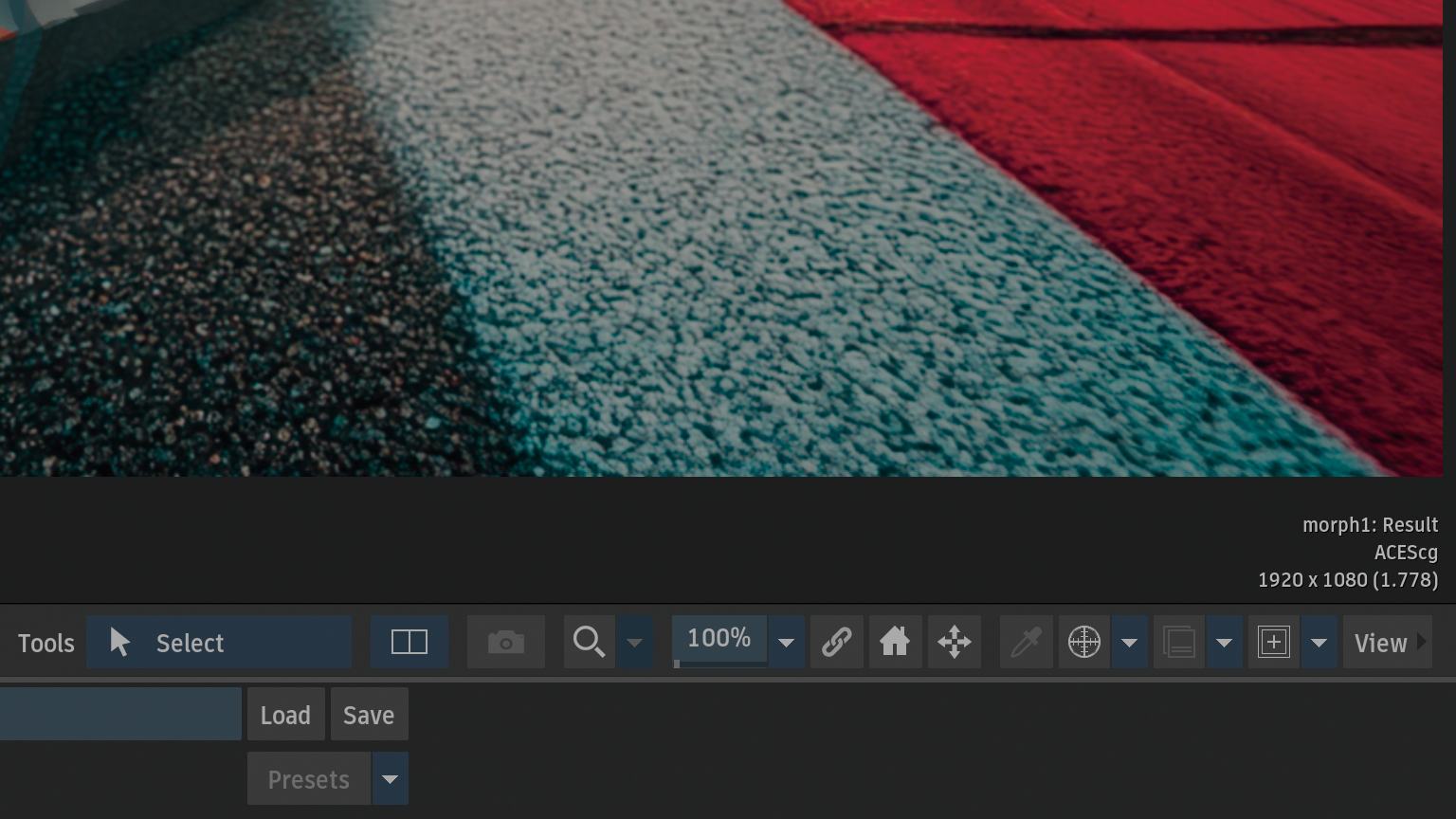Click the boxed plus region icon
1456x819 pixels.
pos(1273,643)
